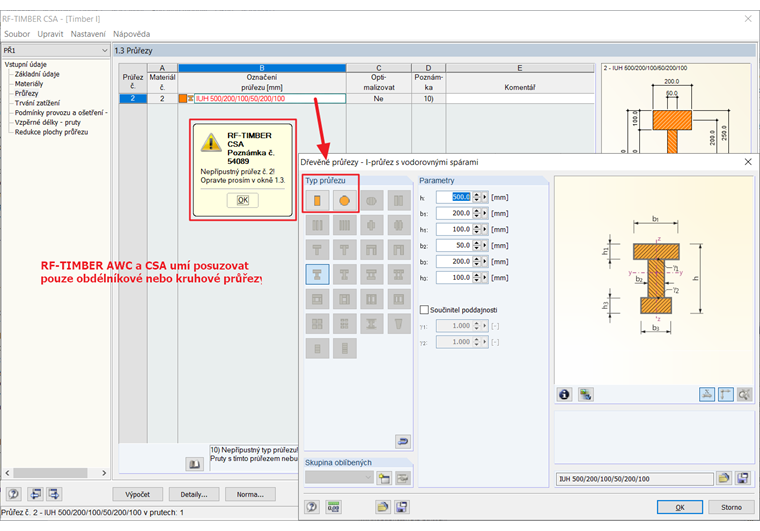Image resolution: width=760 pixels, height=531 pixels.
Task: Select Průřezy in navigation tree
Action: 26,93
